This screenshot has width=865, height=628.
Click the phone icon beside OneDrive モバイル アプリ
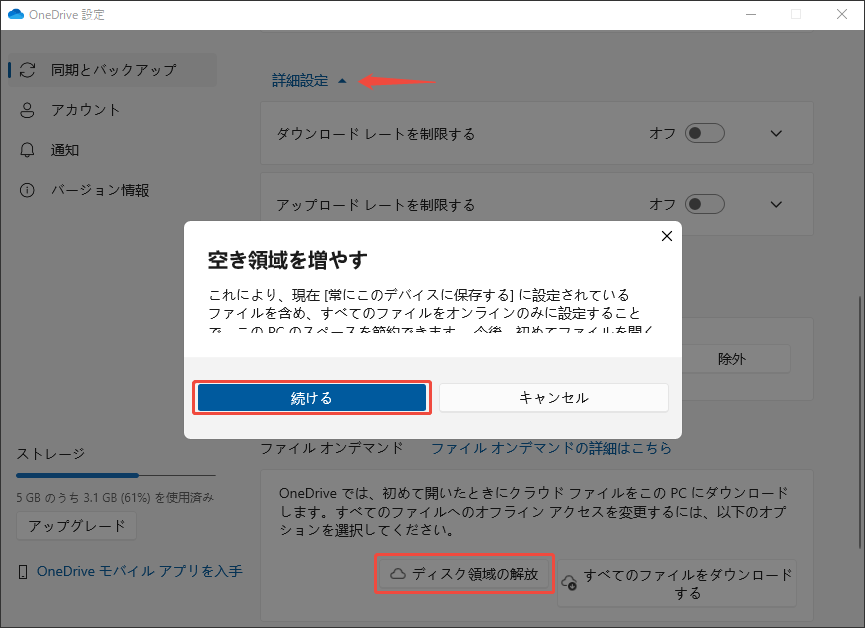click(x=23, y=572)
